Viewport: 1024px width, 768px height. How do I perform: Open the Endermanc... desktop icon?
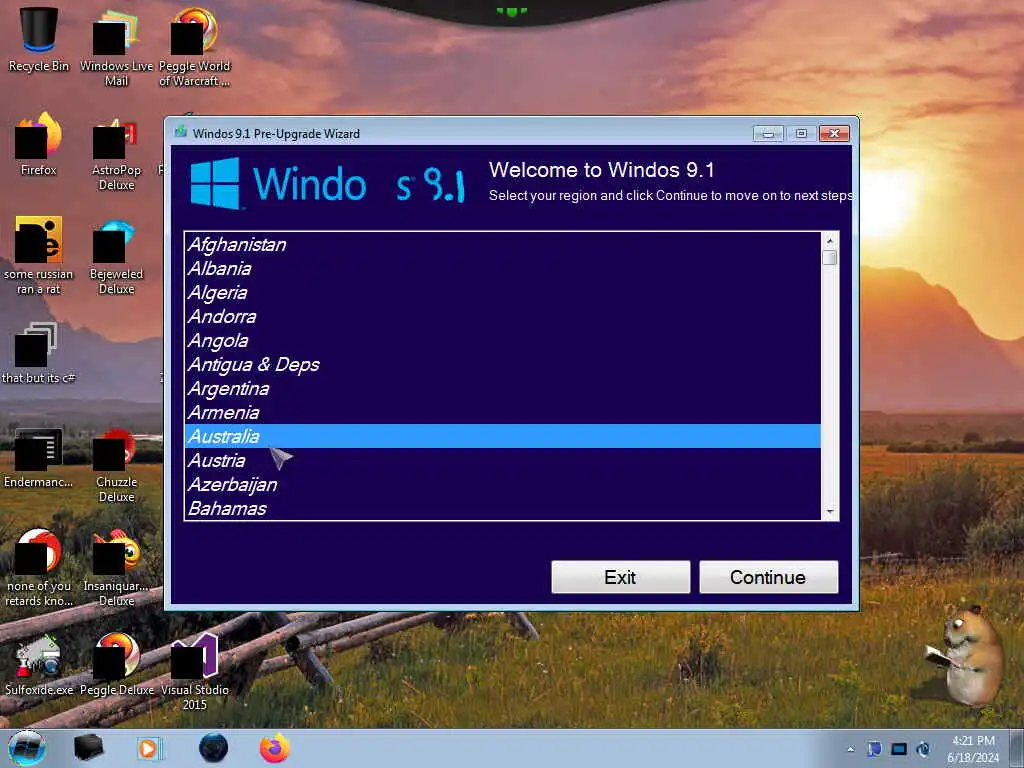(x=39, y=457)
